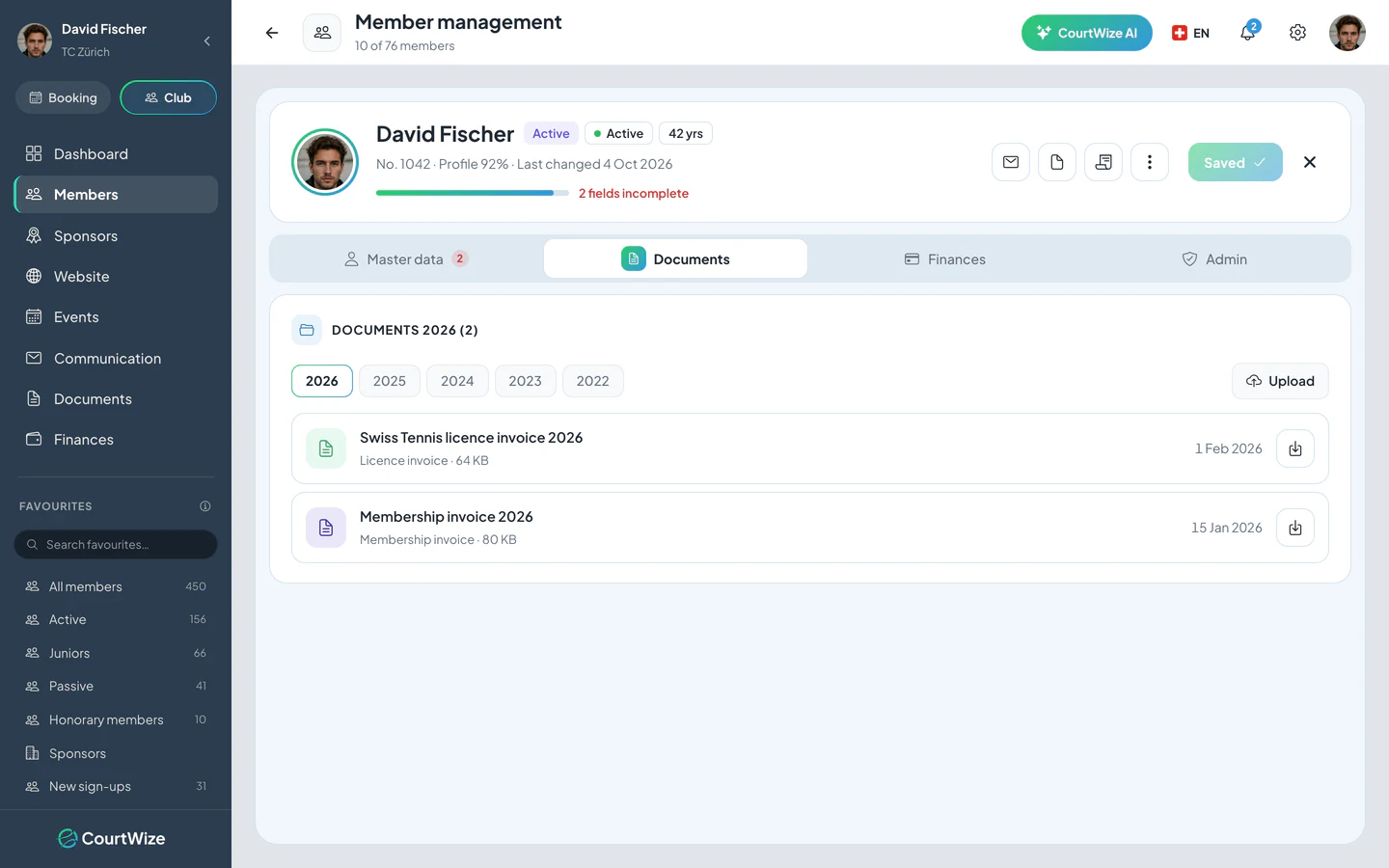
Task: Upload a new document
Action: pos(1280,381)
